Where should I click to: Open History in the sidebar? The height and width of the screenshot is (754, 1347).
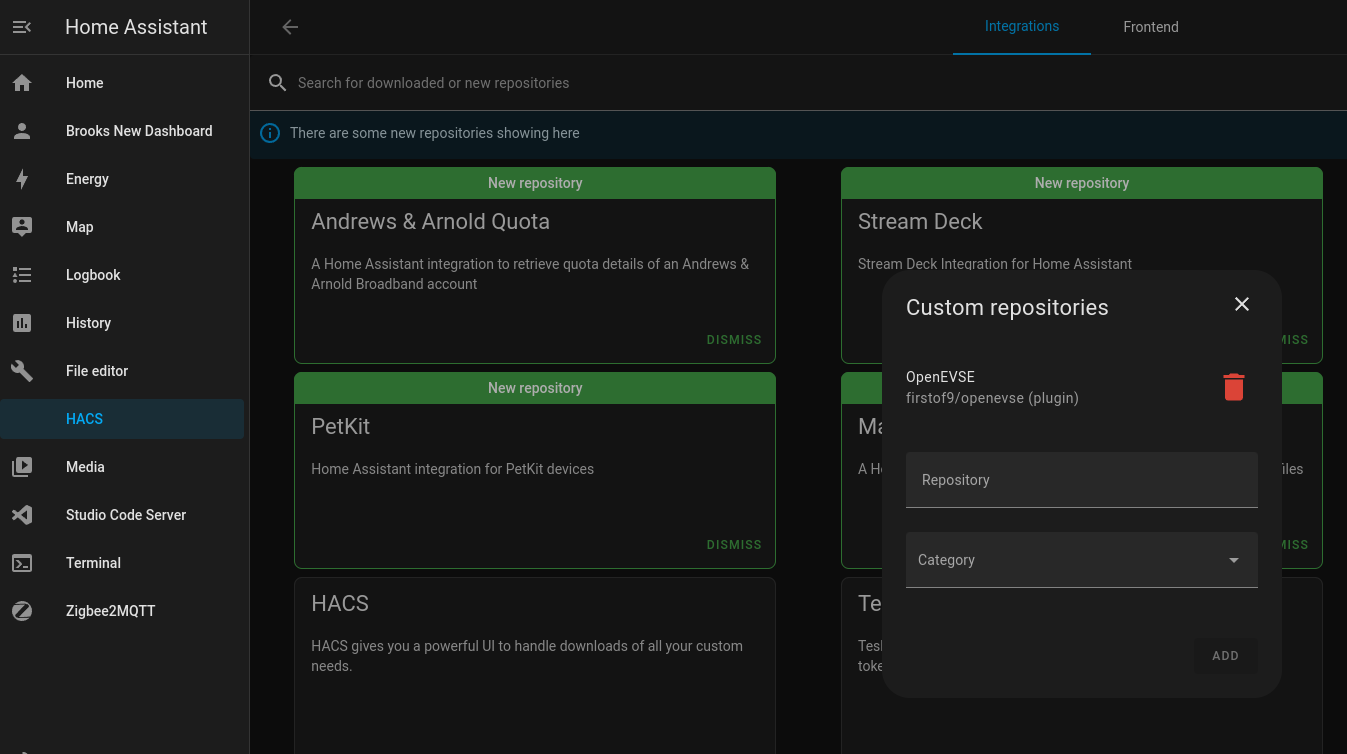pos(122,323)
